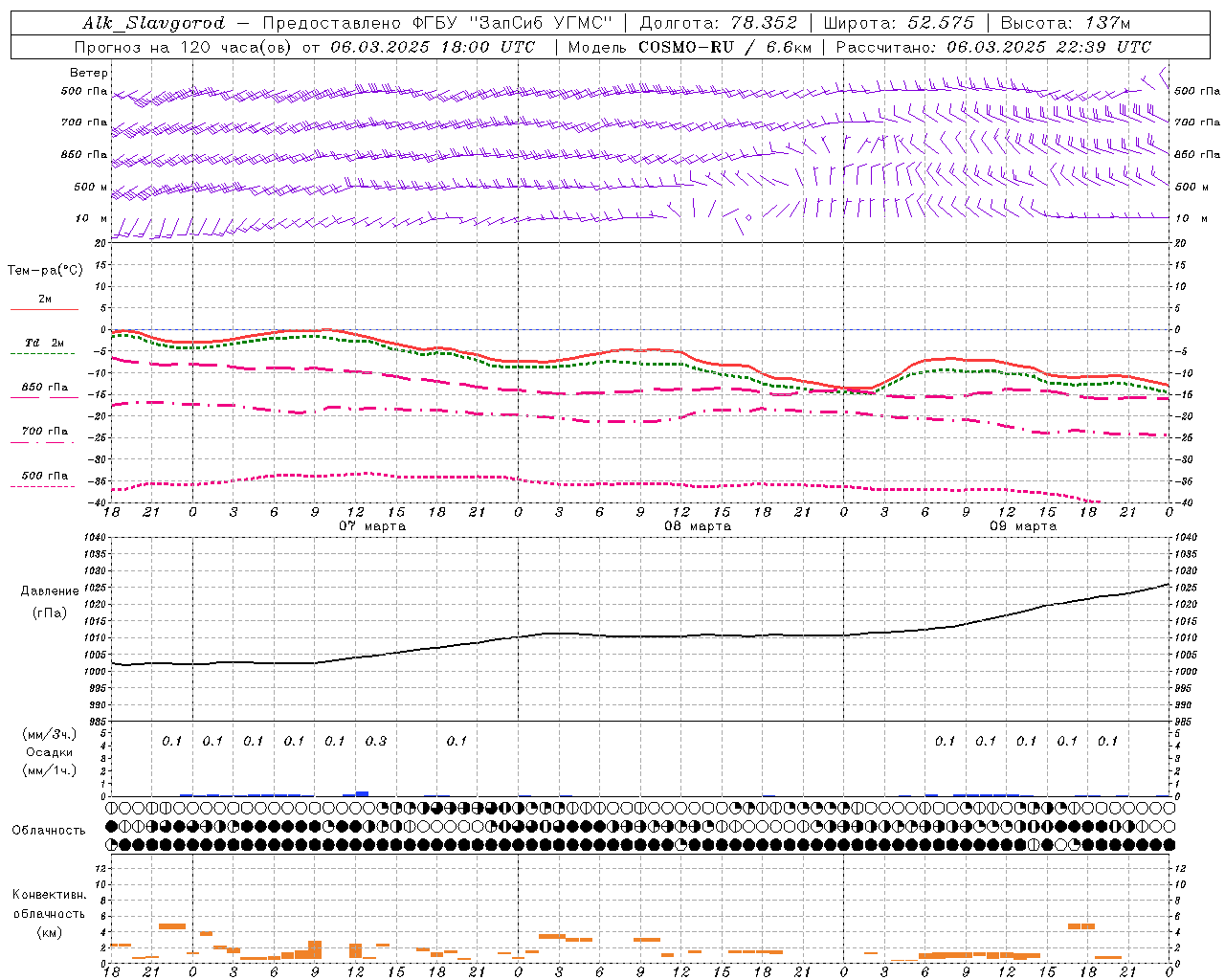Select the longitude value Долгота: 78.352

pos(719,23)
